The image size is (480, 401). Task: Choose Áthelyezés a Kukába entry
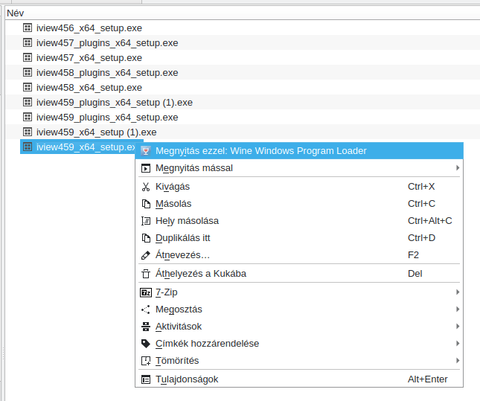299,274
